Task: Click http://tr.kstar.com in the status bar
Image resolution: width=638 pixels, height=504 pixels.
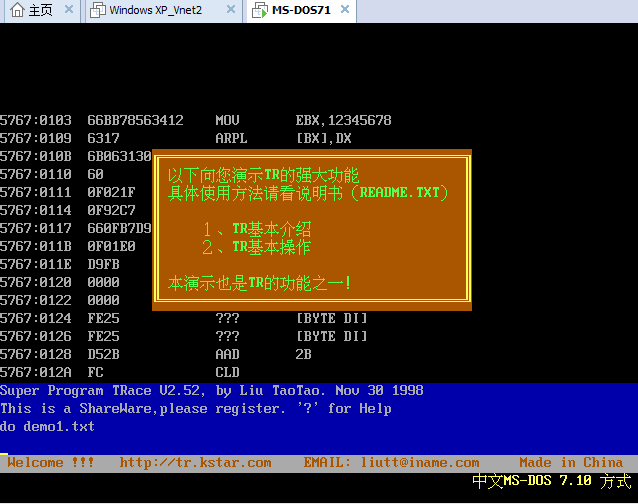Action: (x=195, y=463)
